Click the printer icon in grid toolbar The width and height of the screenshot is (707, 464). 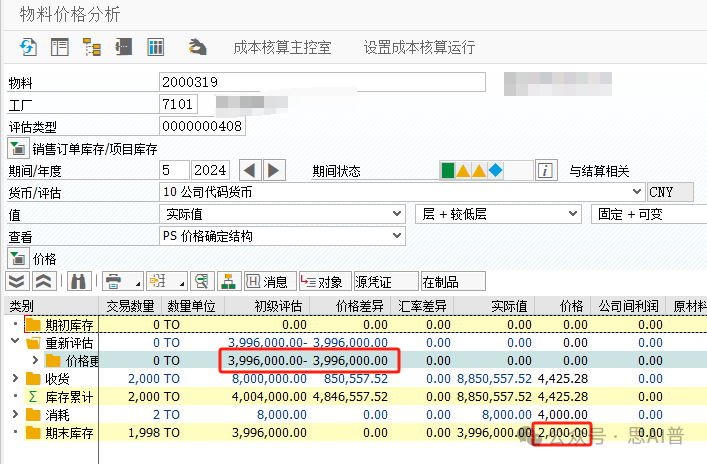(x=114, y=281)
